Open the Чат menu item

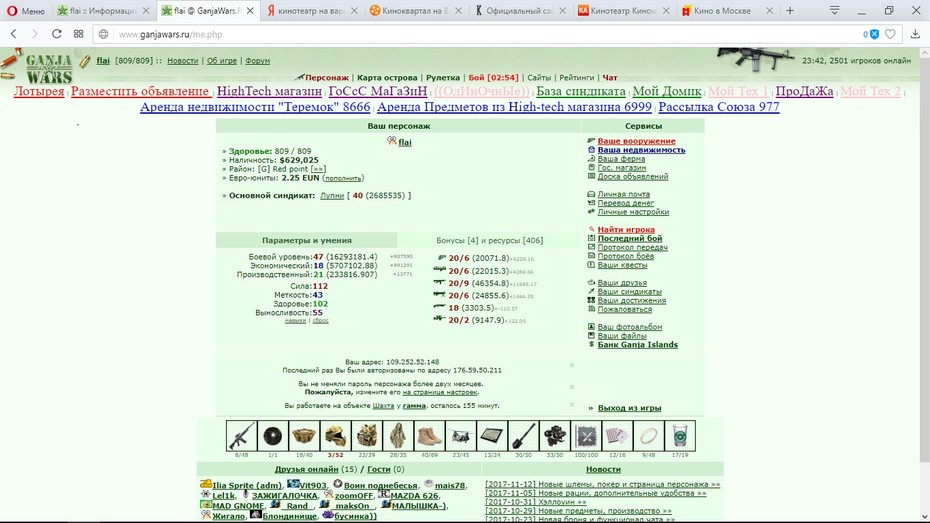coord(610,78)
